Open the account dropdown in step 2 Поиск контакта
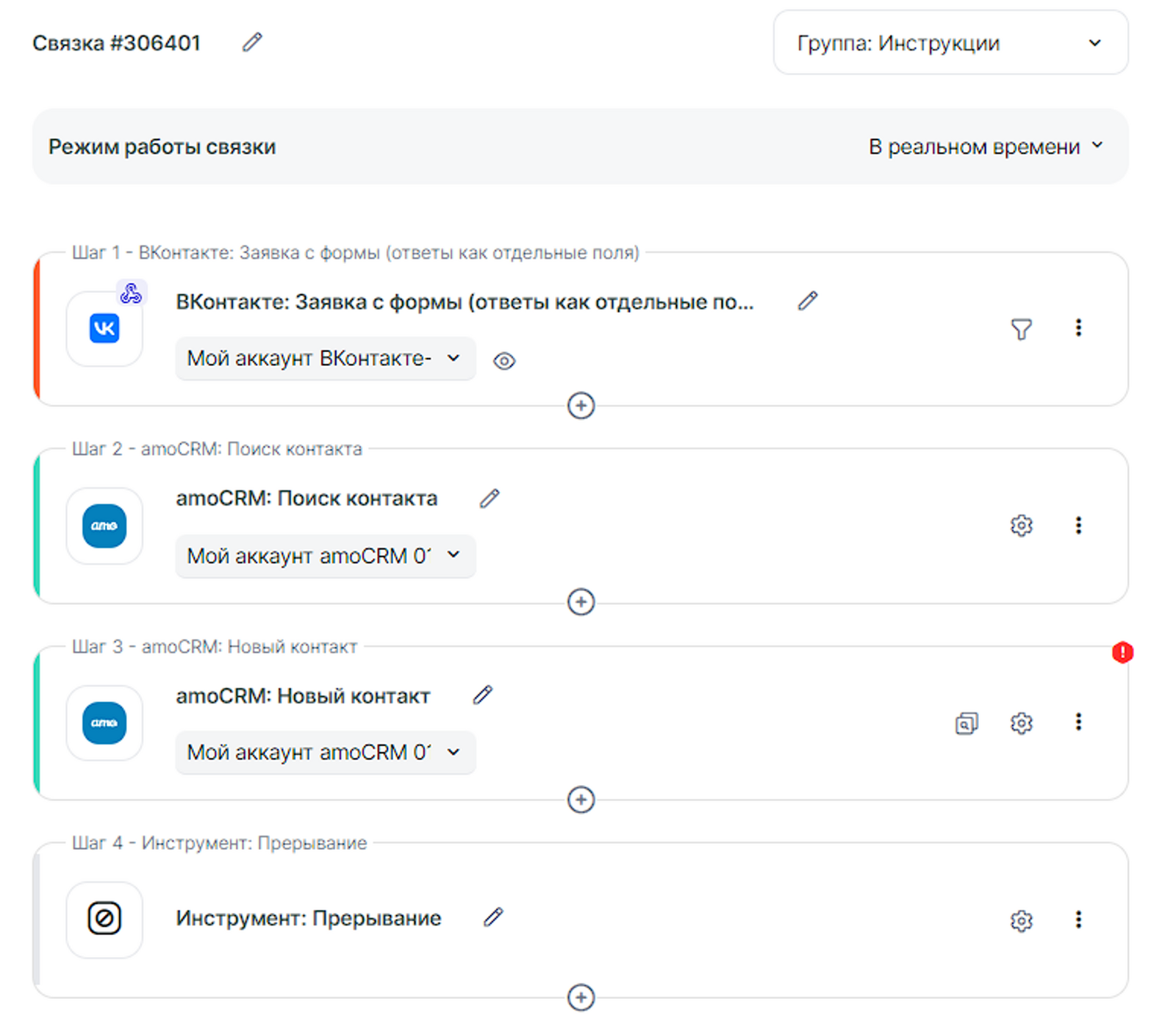The image size is (1176, 1021). (325, 556)
